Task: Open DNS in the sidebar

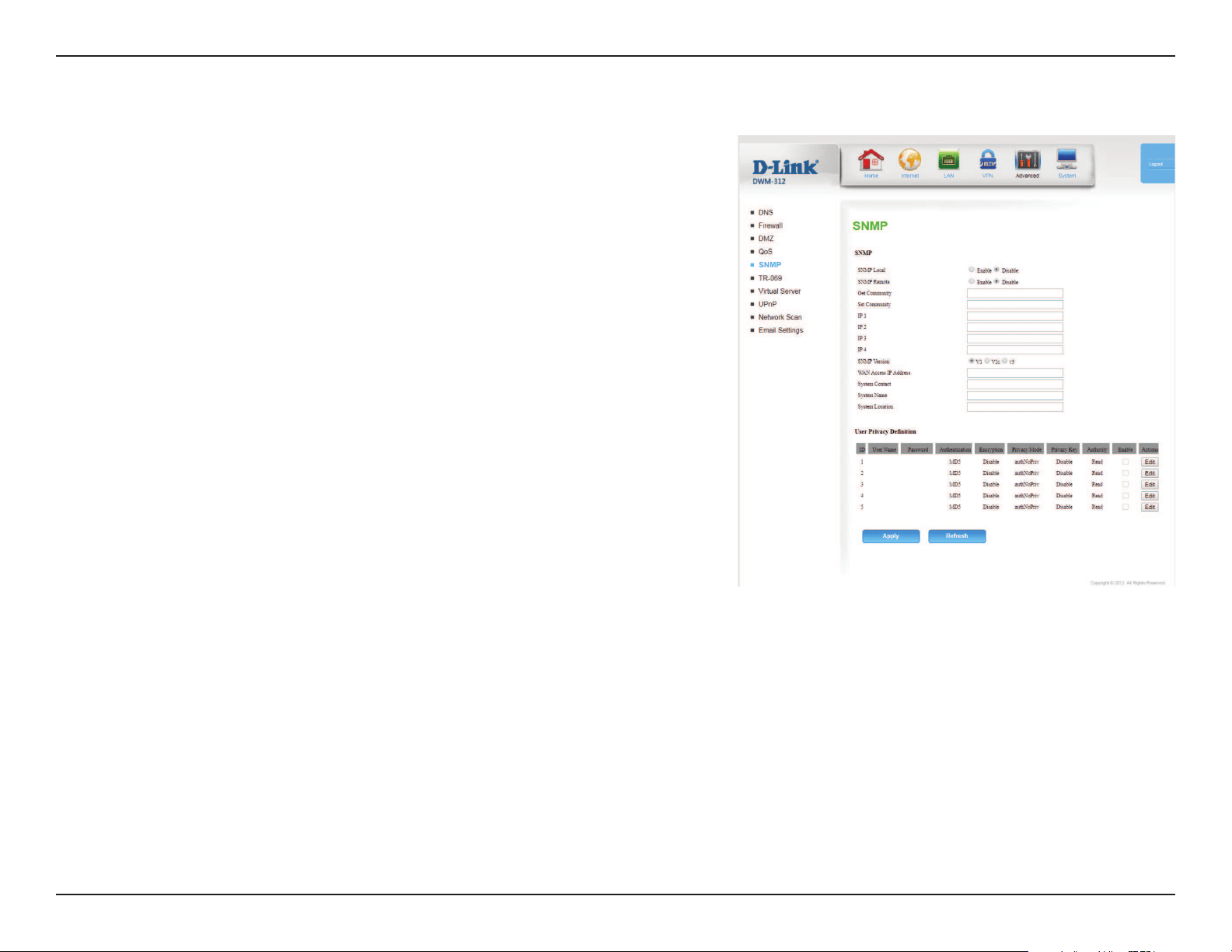Action: (x=766, y=212)
